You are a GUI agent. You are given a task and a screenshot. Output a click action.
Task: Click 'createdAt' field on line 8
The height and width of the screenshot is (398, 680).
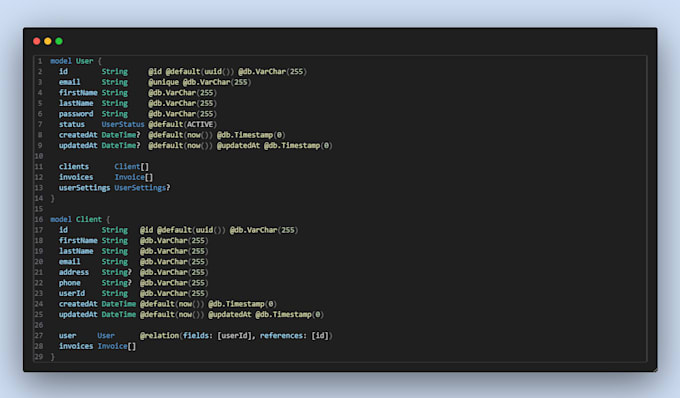[x=78, y=135]
